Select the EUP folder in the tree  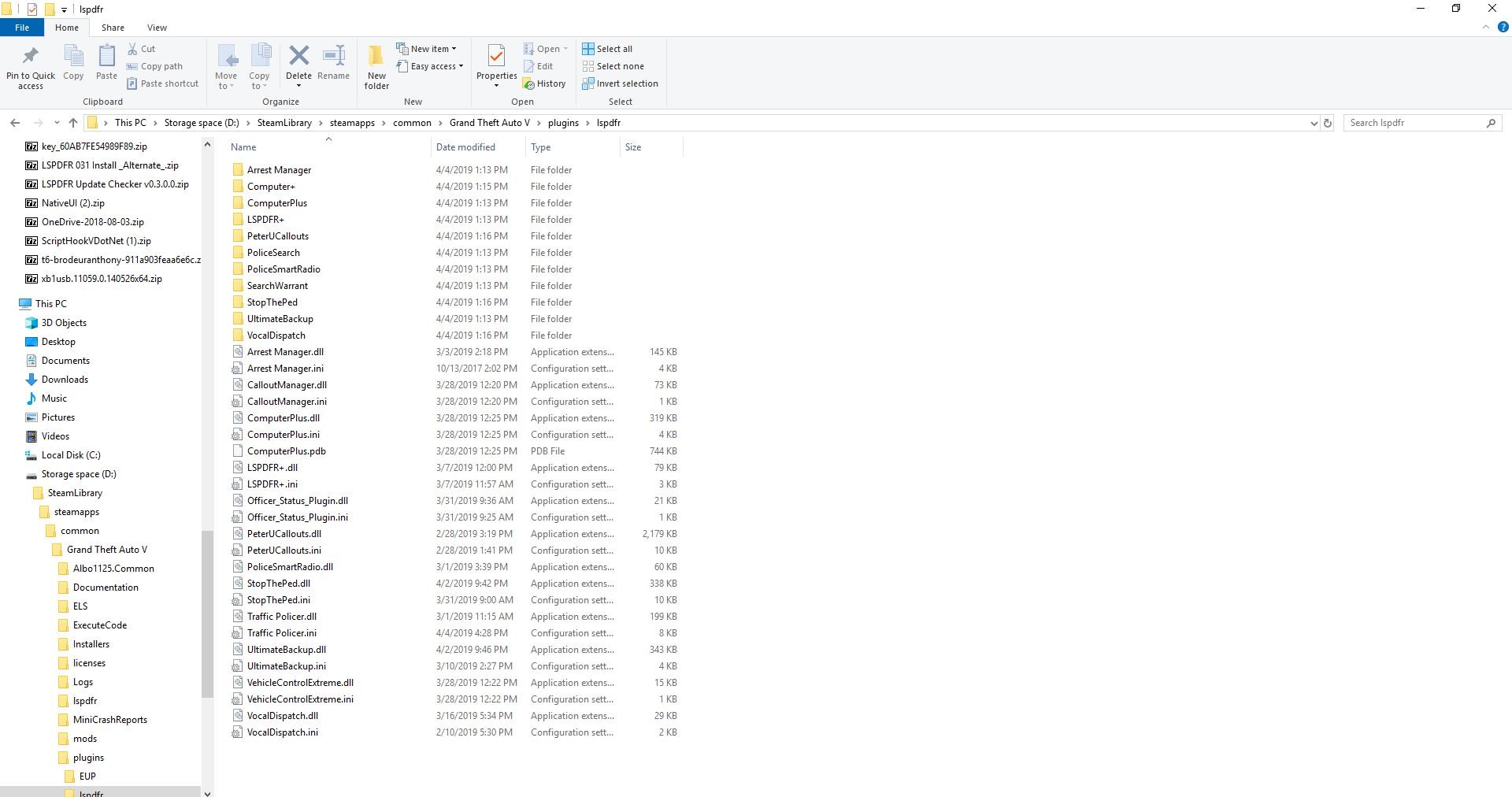(87, 777)
